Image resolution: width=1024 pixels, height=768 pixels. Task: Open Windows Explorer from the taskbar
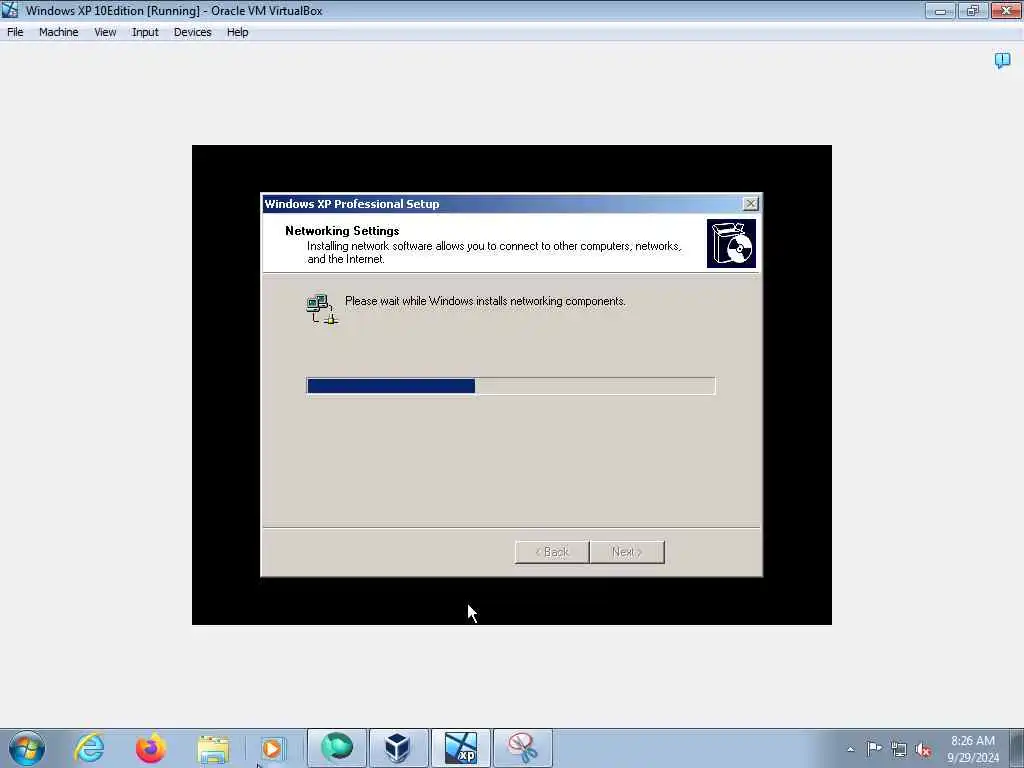point(213,749)
